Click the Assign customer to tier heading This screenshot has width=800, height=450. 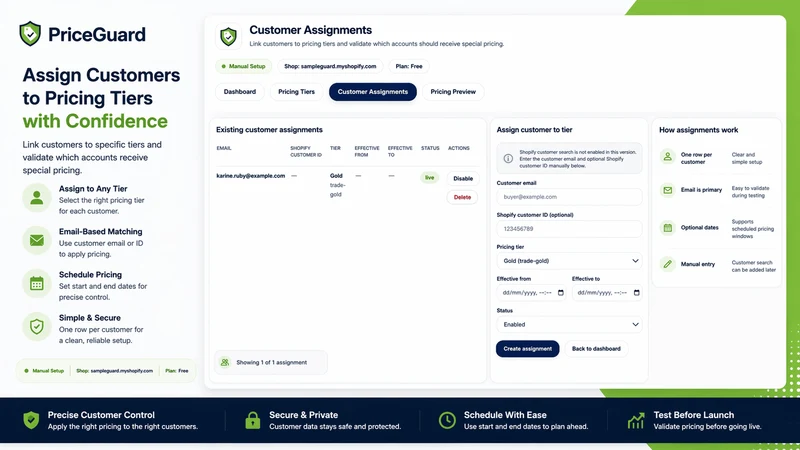click(534, 130)
